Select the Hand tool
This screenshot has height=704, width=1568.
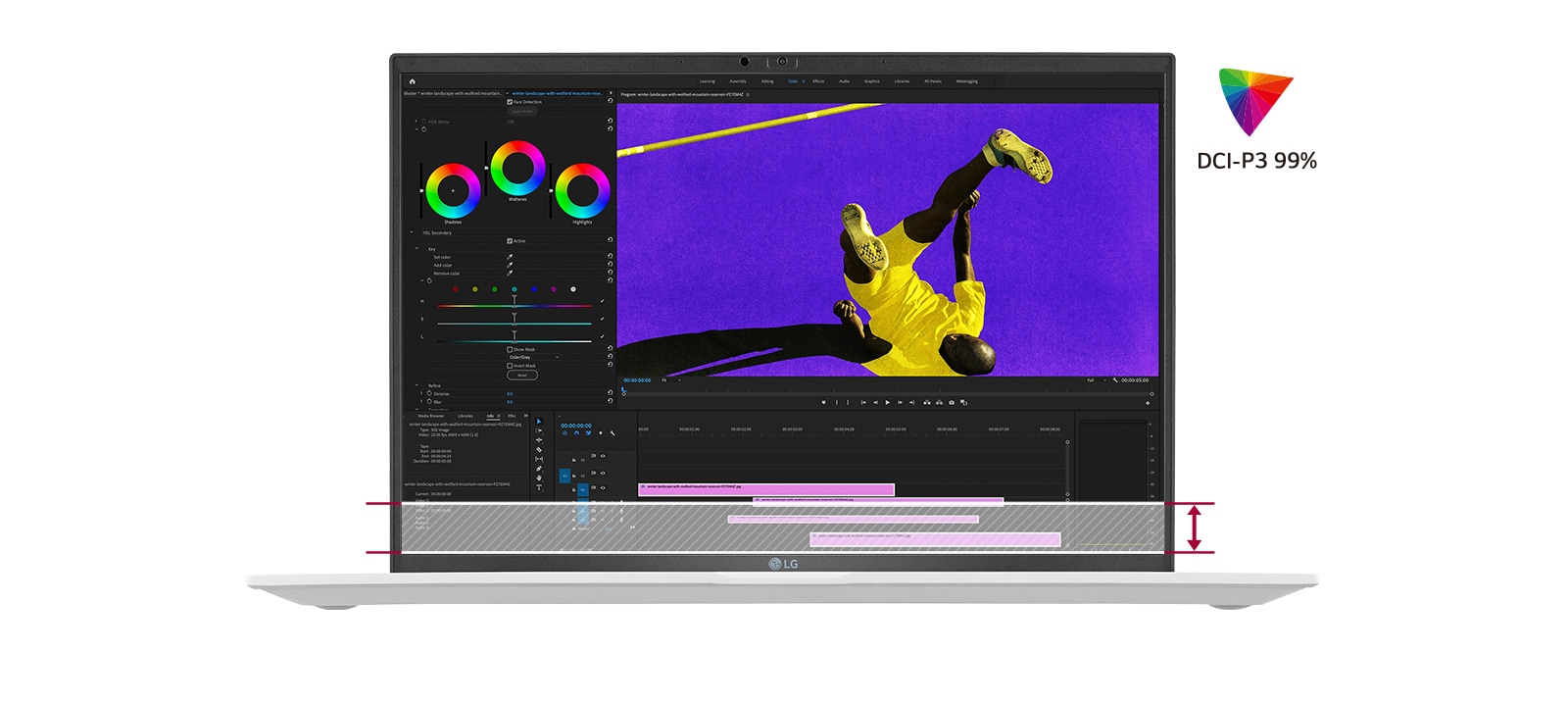539,478
